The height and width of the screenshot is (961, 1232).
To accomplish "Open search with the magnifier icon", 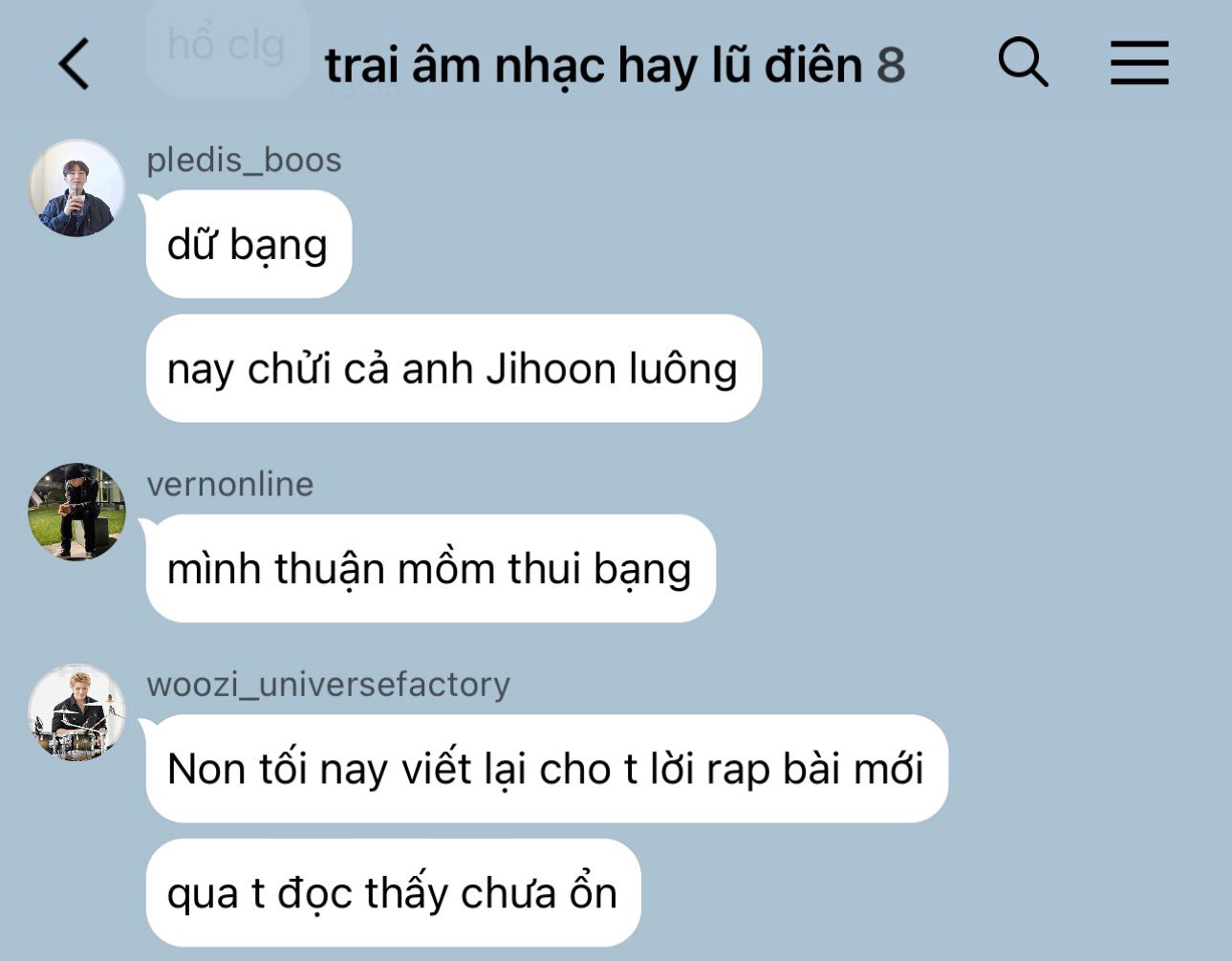I will [1023, 63].
